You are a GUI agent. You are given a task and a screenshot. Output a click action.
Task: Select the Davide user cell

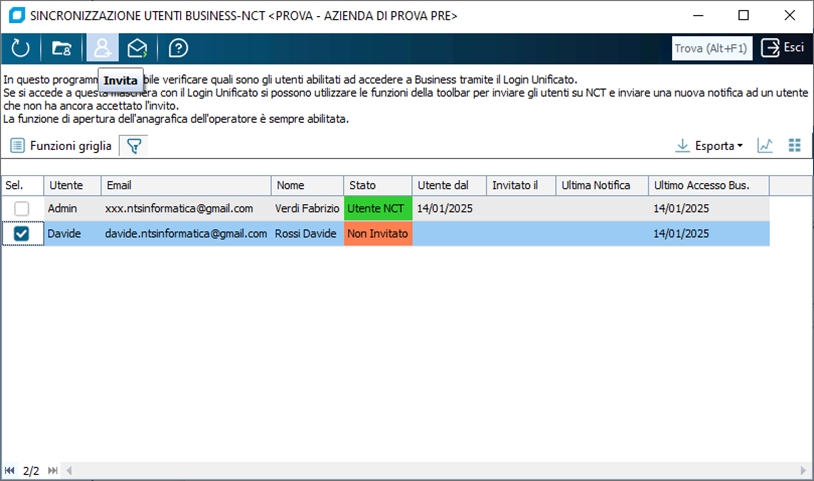tap(72, 234)
